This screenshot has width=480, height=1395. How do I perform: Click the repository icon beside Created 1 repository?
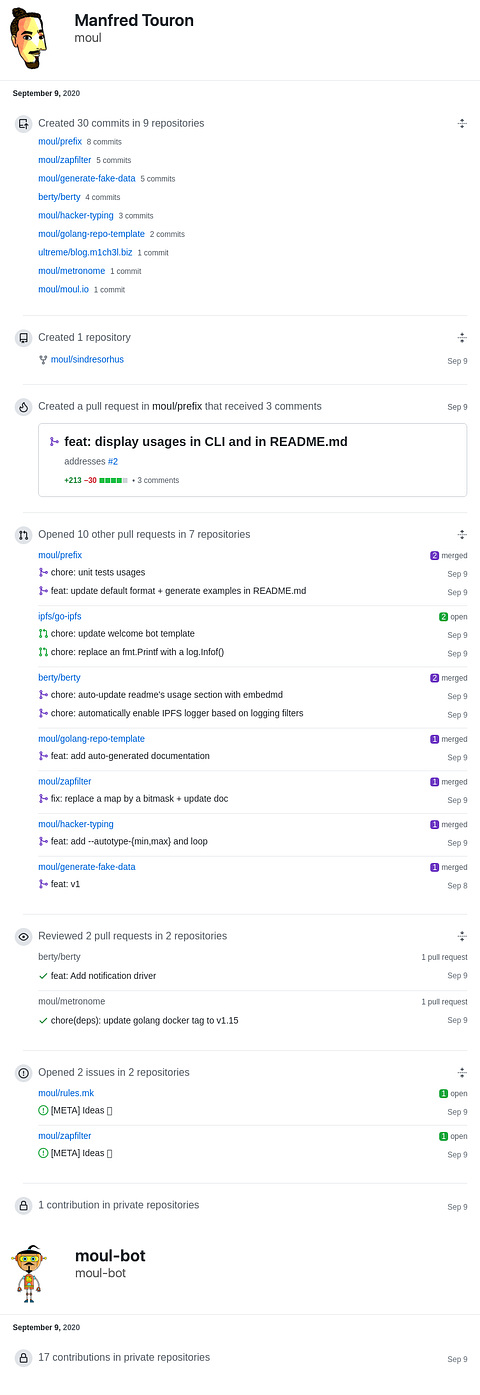pyautogui.click(x=23, y=338)
